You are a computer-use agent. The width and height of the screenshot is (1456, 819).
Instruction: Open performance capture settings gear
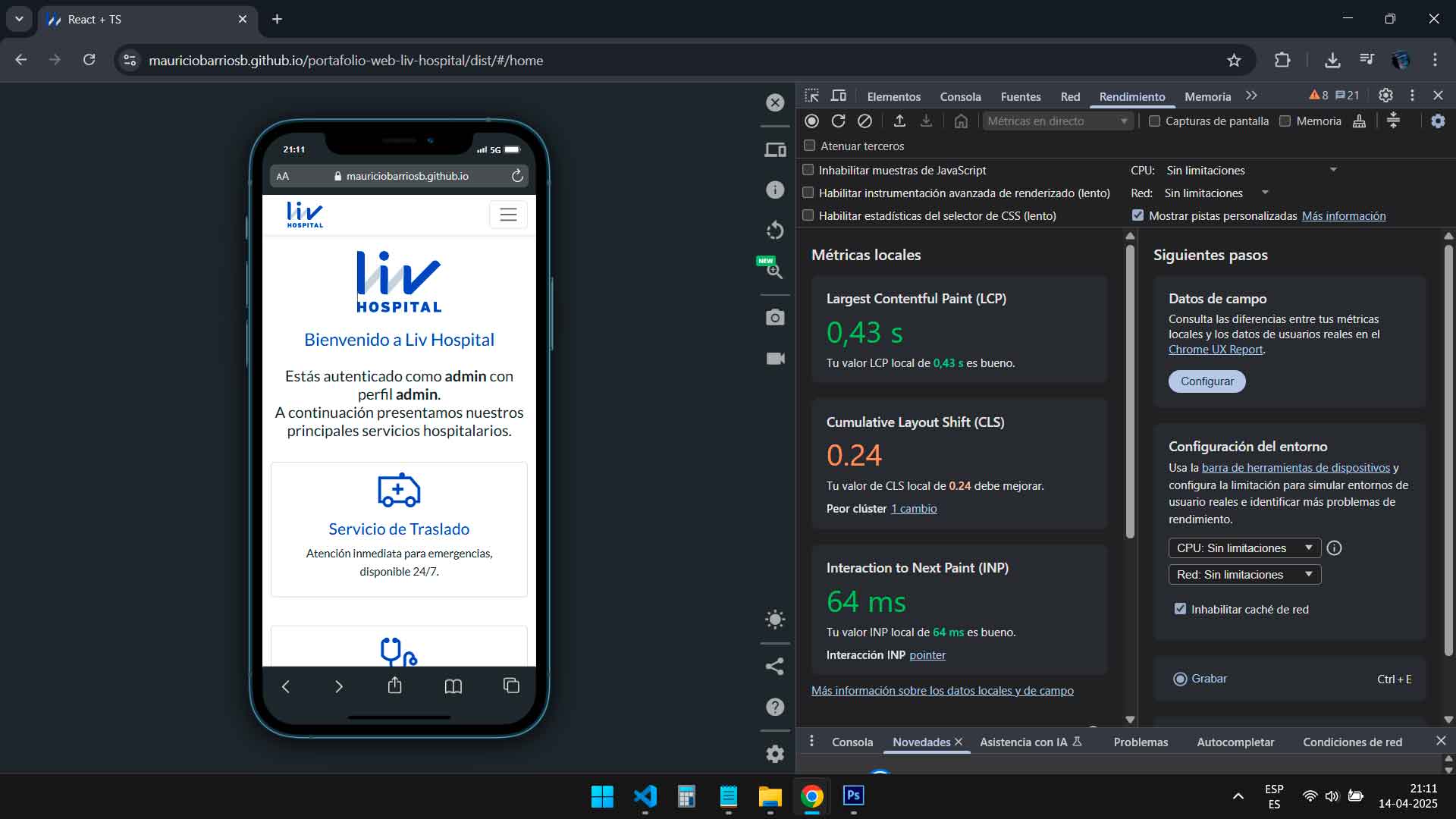[x=1438, y=121]
